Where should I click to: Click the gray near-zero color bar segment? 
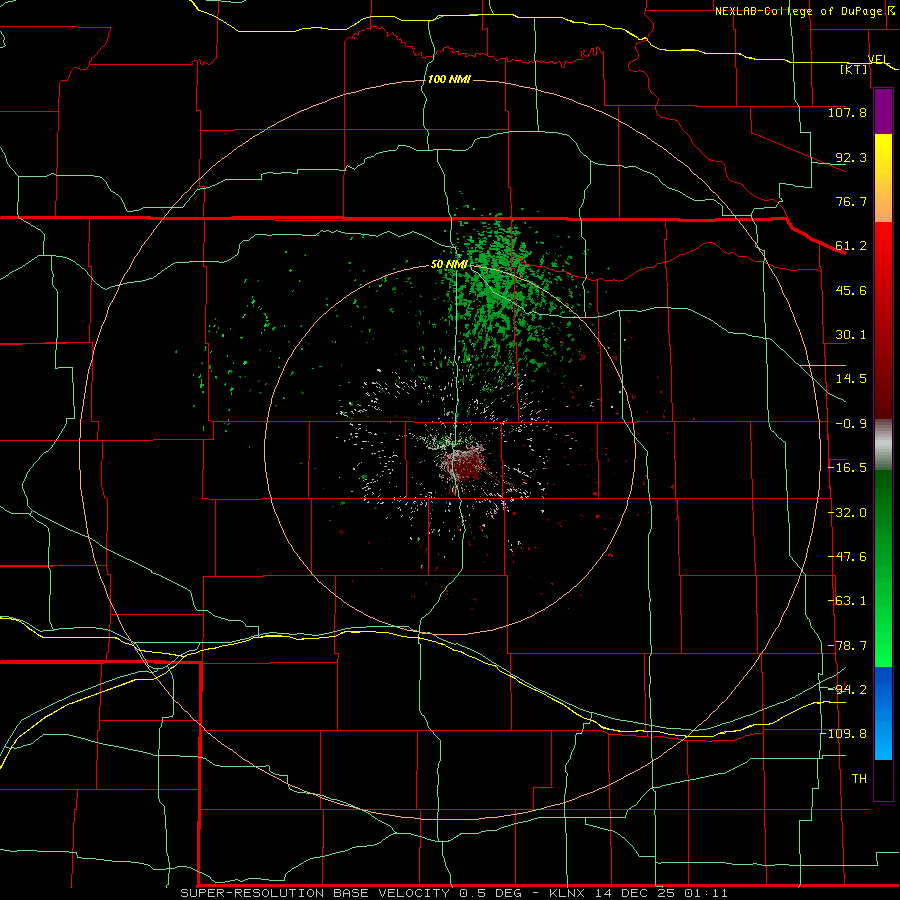pos(883,445)
